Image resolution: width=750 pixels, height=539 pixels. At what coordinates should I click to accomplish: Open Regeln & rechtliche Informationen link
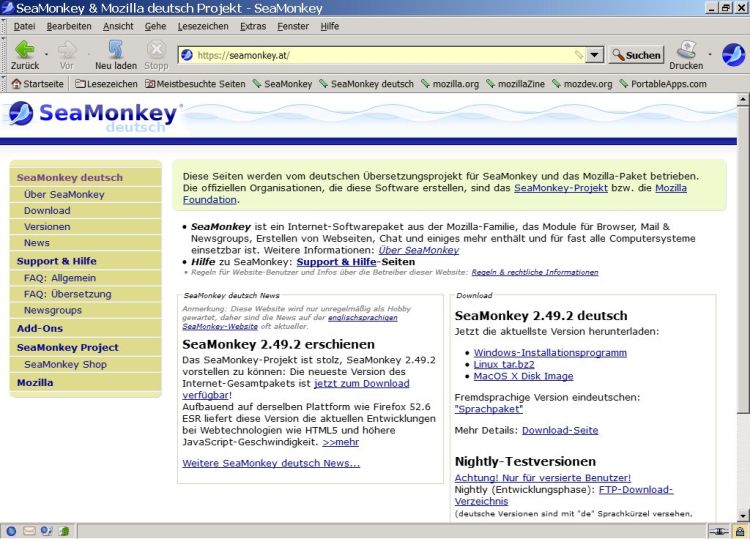(x=535, y=273)
